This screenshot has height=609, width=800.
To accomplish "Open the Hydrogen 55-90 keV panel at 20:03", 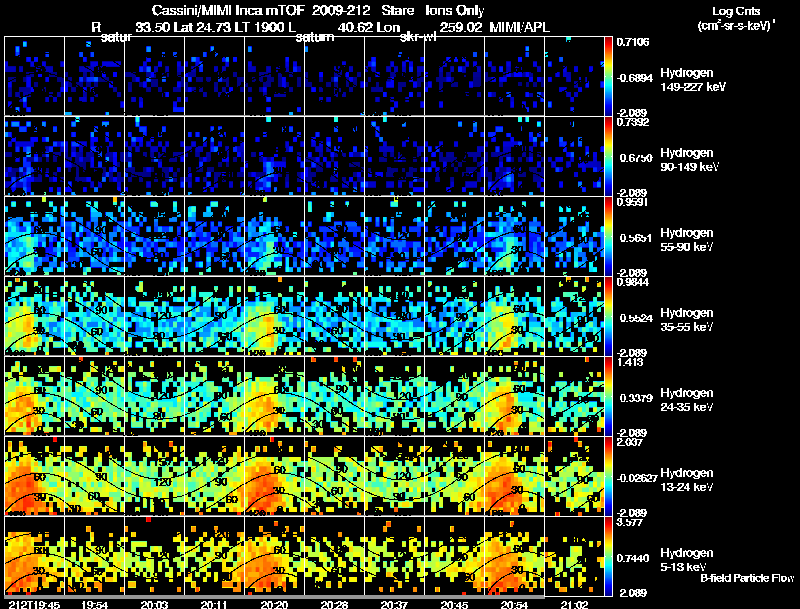I will coord(154,236).
